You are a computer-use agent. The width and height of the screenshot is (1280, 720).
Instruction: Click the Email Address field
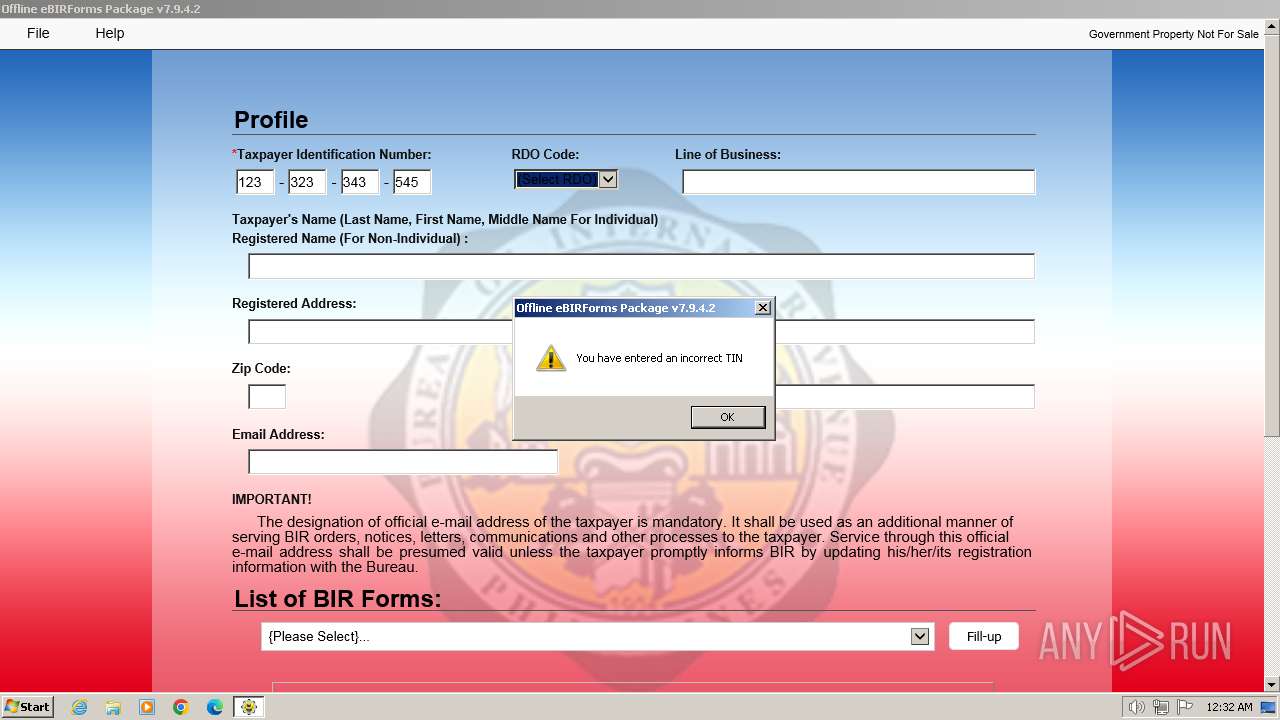click(x=403, y=462)
